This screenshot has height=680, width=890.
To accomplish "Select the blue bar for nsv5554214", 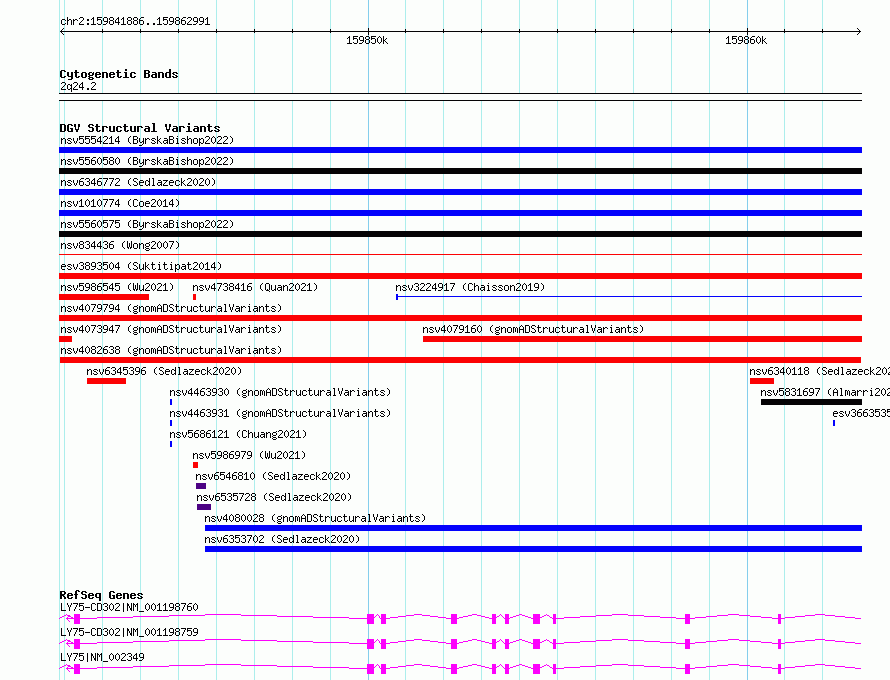I will click(460, 150).
